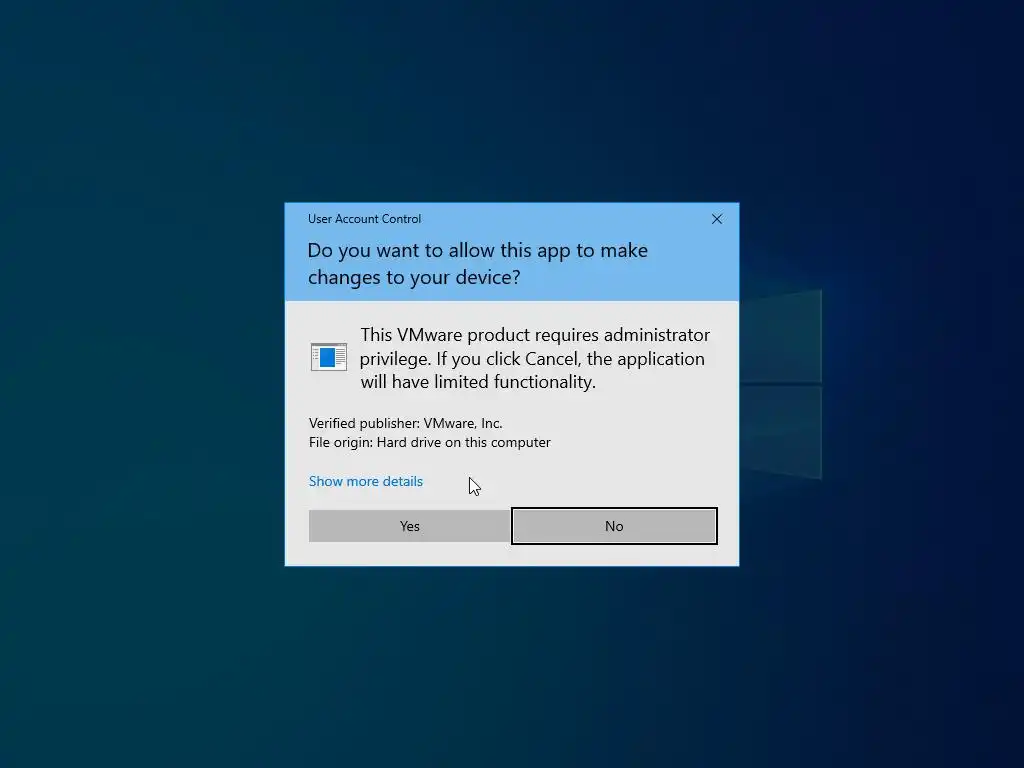
Task: Select the 'Verified publisher: VMware, Inc.' text
Action: (406, 423)
